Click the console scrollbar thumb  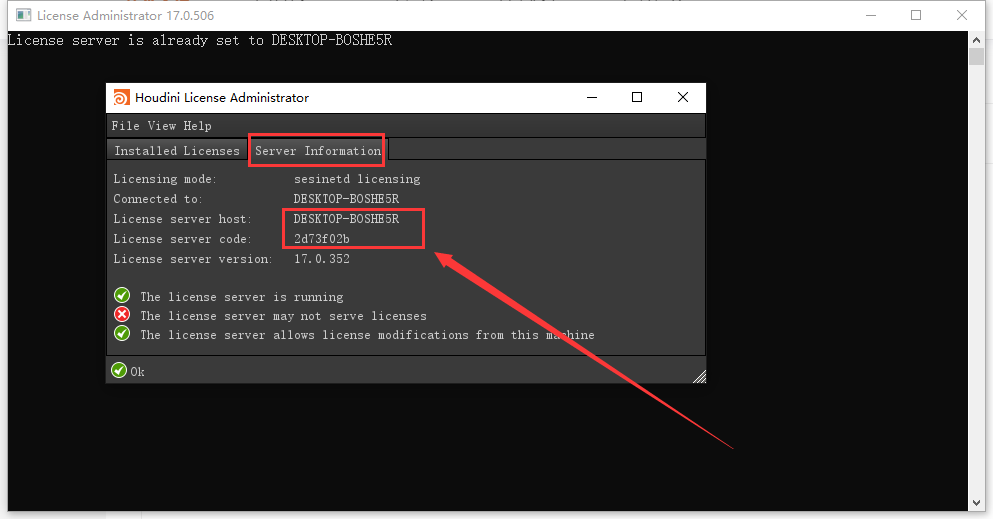coord(976,56)
